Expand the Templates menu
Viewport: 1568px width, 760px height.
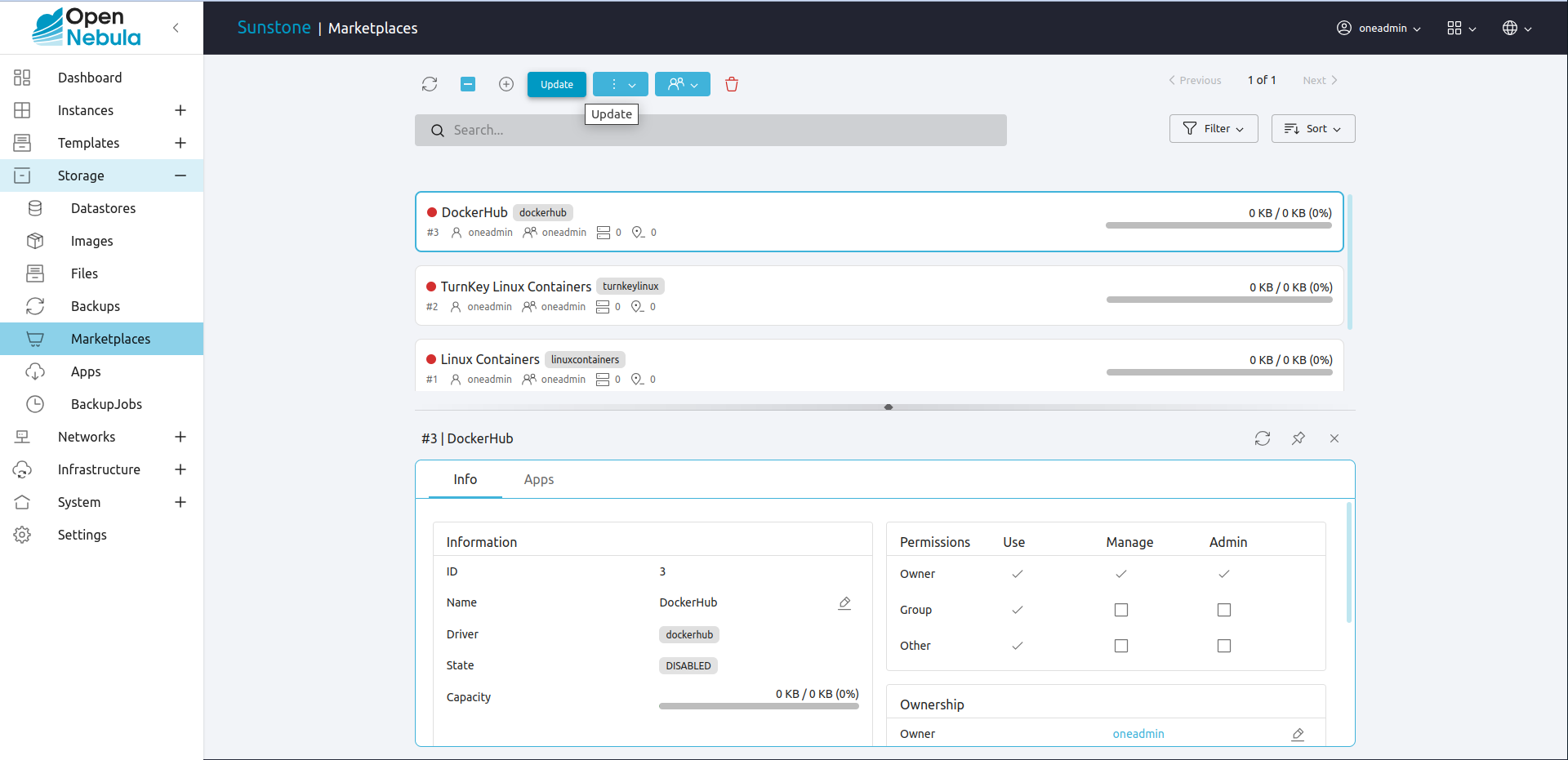[180, 143]
